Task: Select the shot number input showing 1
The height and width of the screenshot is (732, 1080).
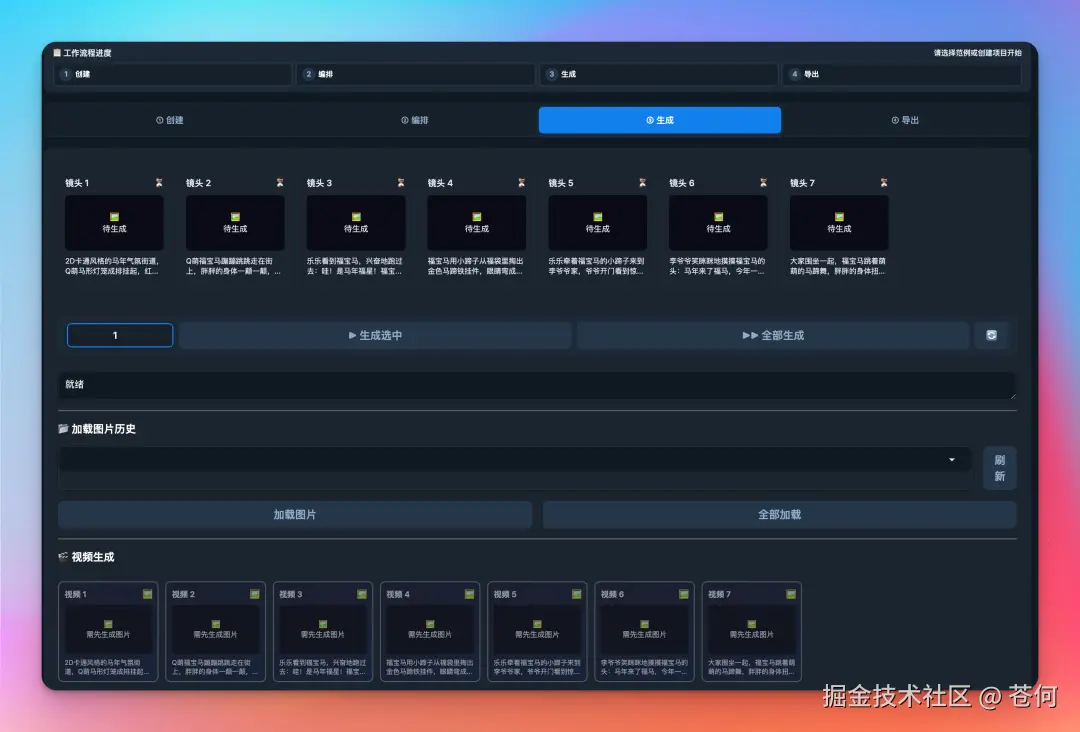Action: [x=119, y=335]
